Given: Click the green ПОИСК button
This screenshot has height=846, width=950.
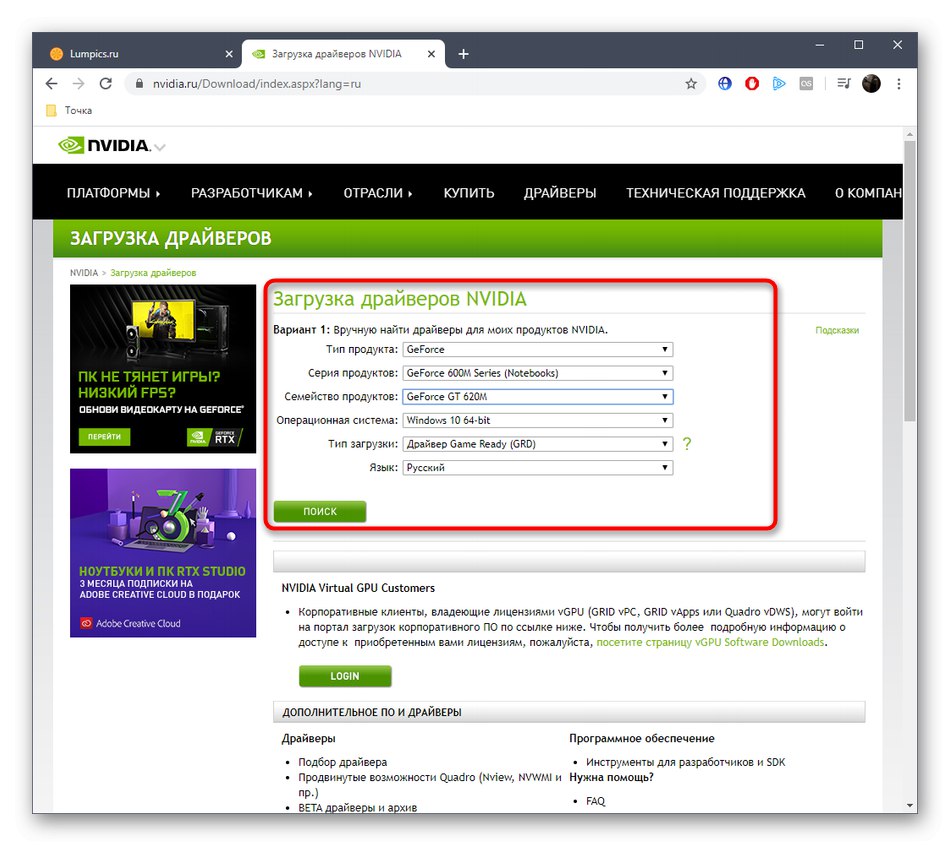Looking at the screenshot, I should pyautogui.click(x=319, y=511).
